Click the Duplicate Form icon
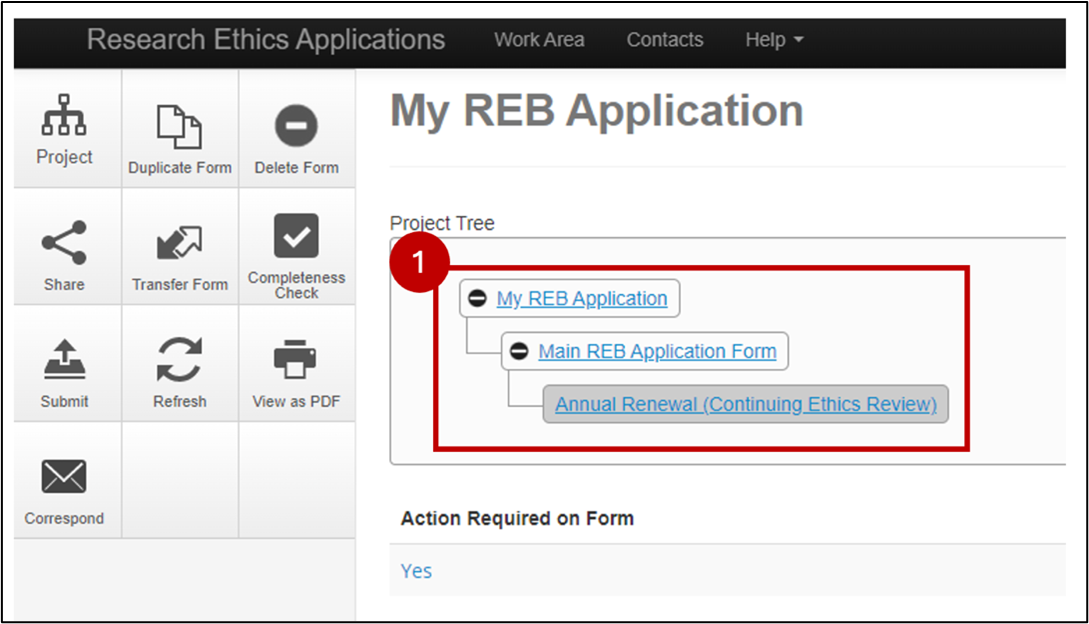 (180, 127)
